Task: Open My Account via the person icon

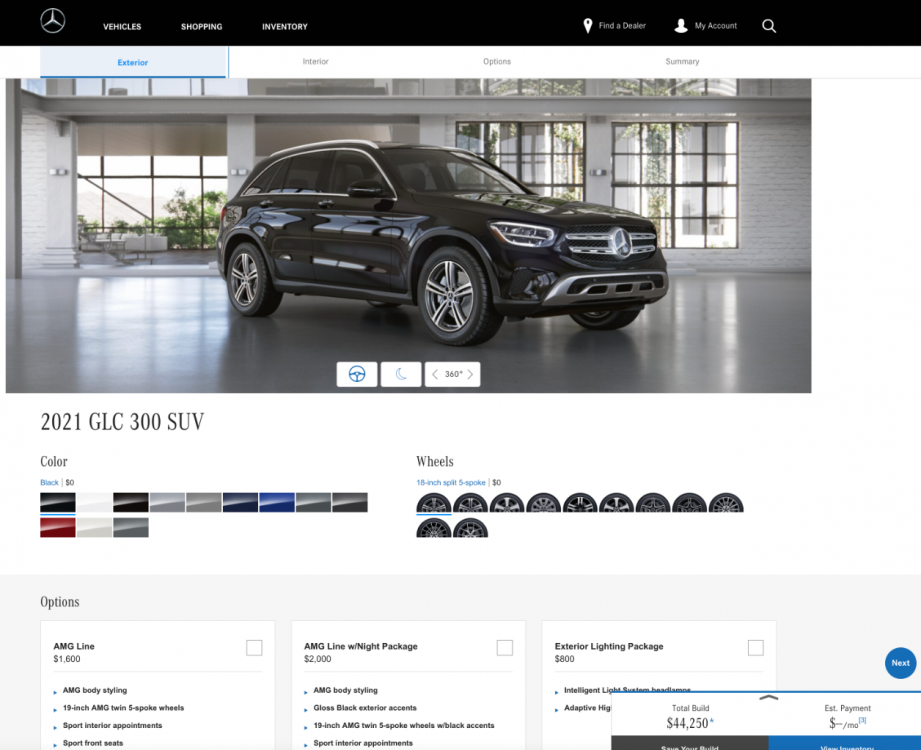Action: pos(681,26)
